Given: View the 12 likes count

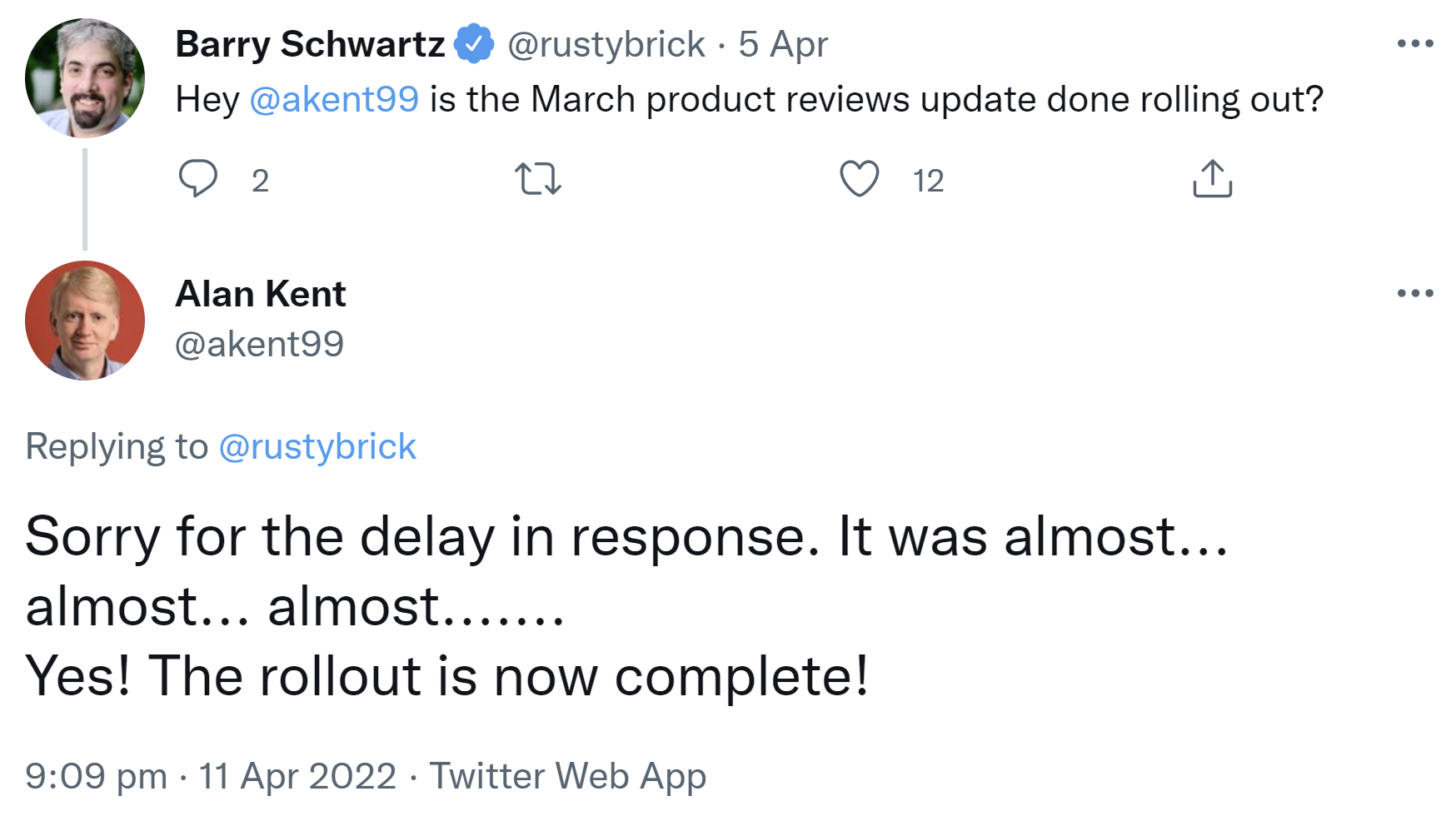Looking at the screenshot, I should 927,181.
